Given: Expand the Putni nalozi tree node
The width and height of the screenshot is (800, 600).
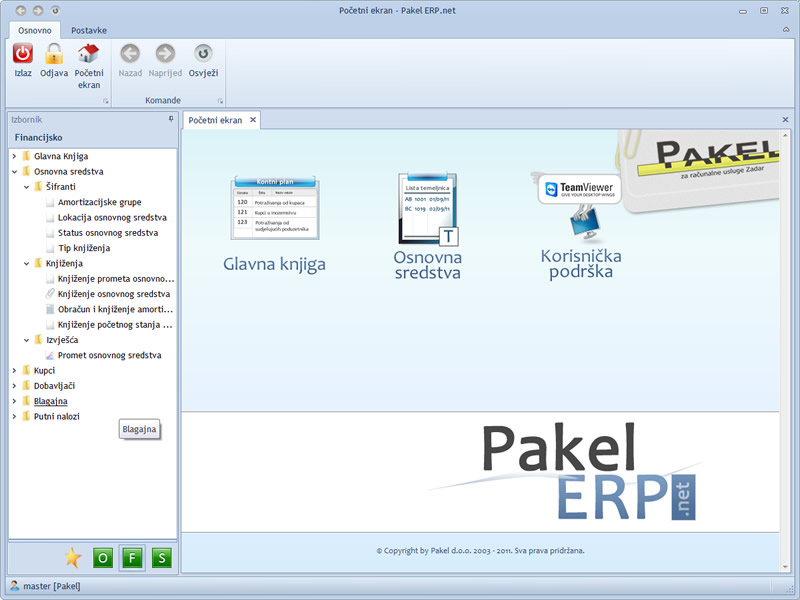Looking at the screenshot, I should [15, 416].
